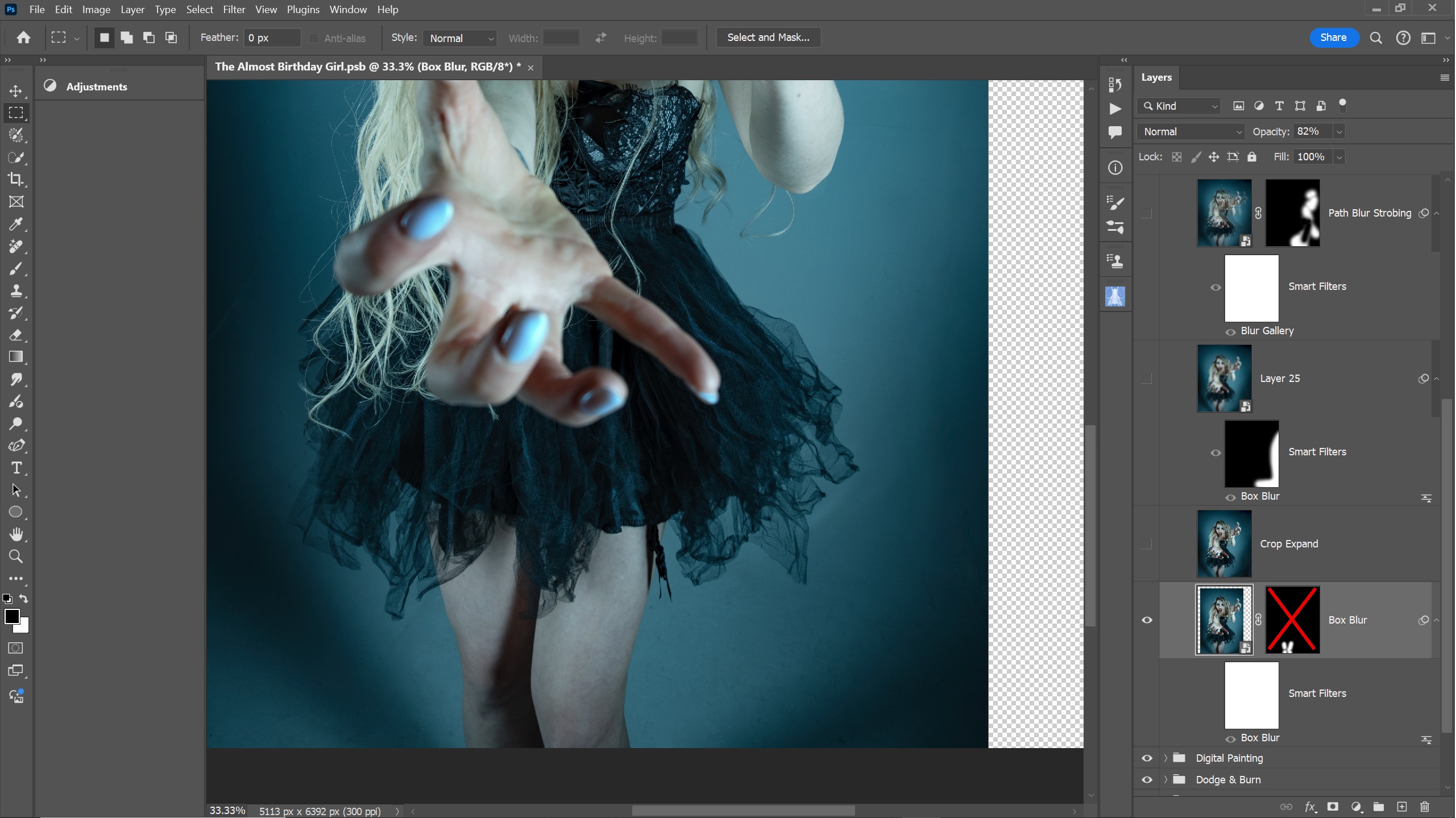Select the Horizontal Type tool
The image size is (1456, 818).
16,468
